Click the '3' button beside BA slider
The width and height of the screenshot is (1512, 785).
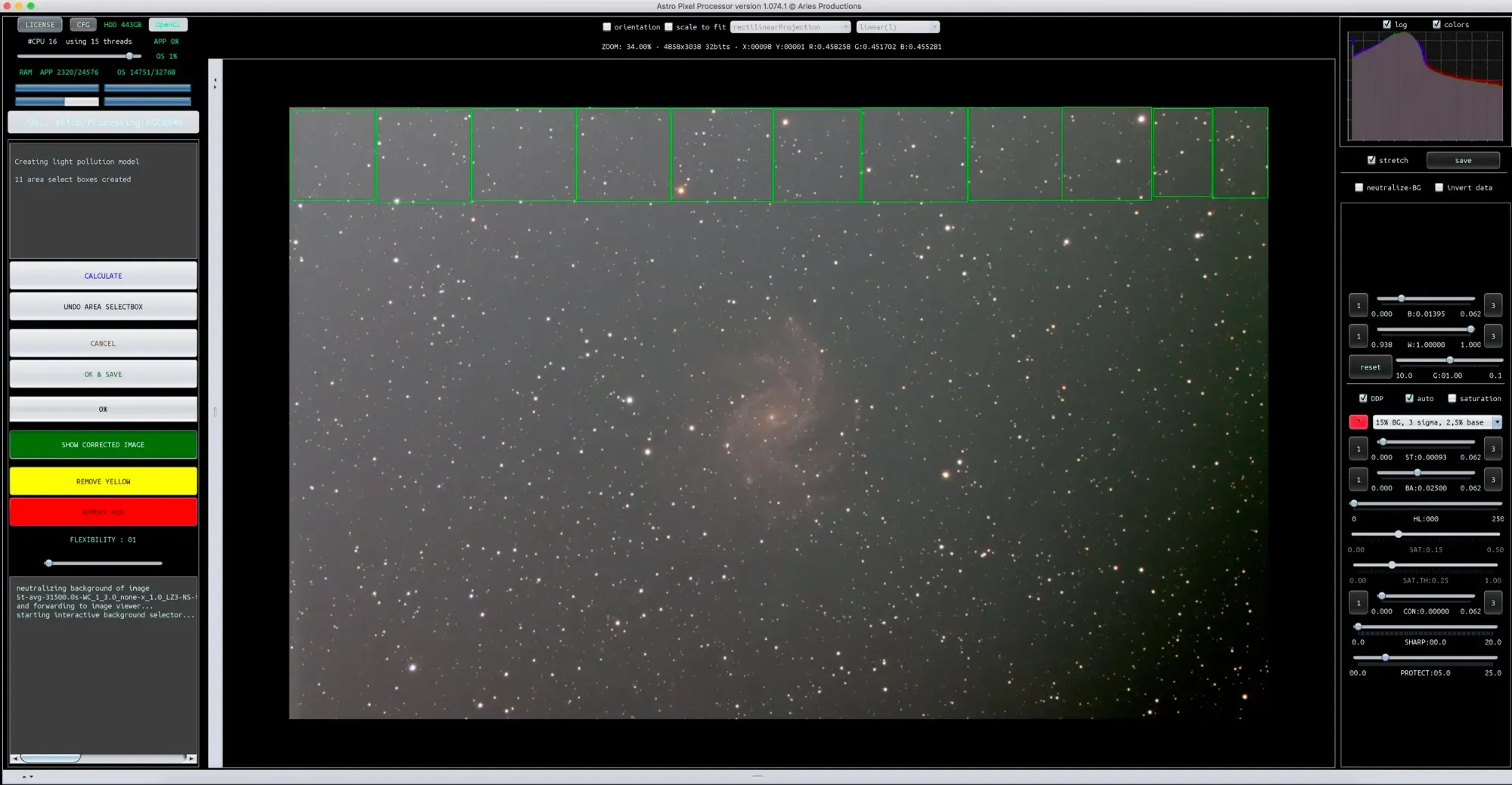1492,480
